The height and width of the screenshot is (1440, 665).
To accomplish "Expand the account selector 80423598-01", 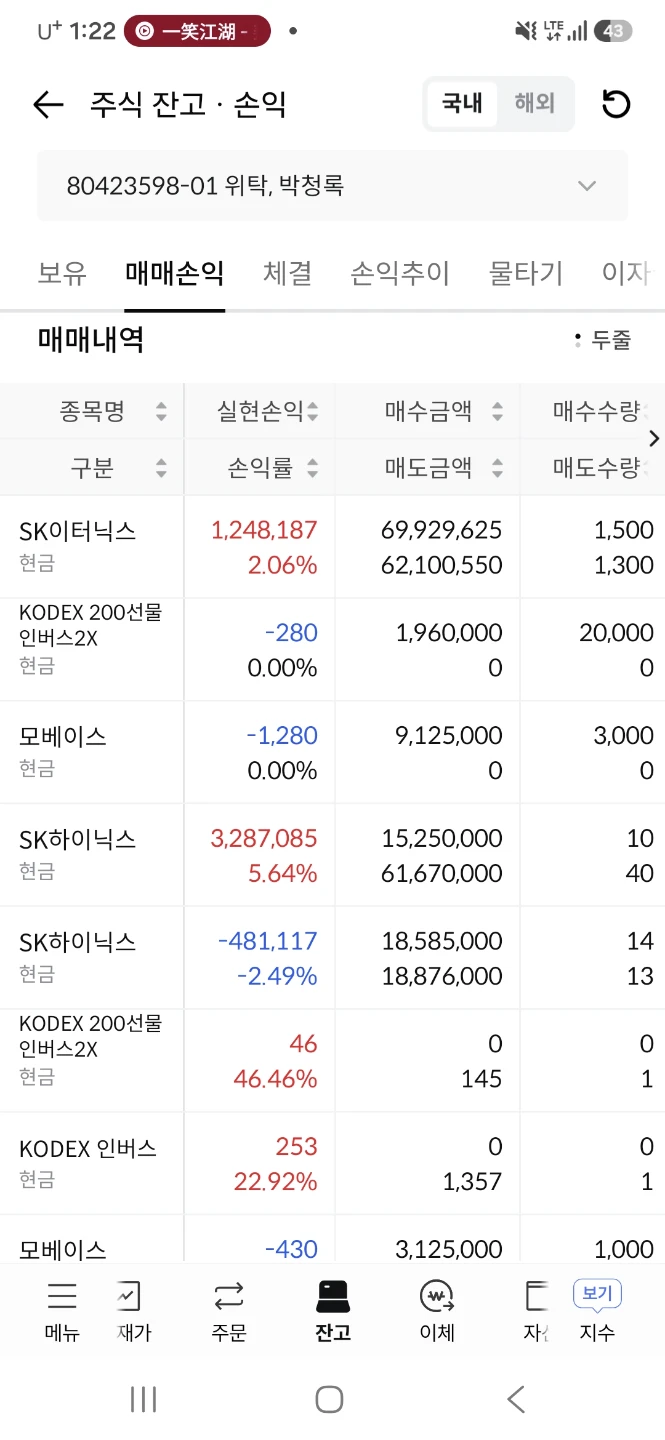I will click(332, 185).
